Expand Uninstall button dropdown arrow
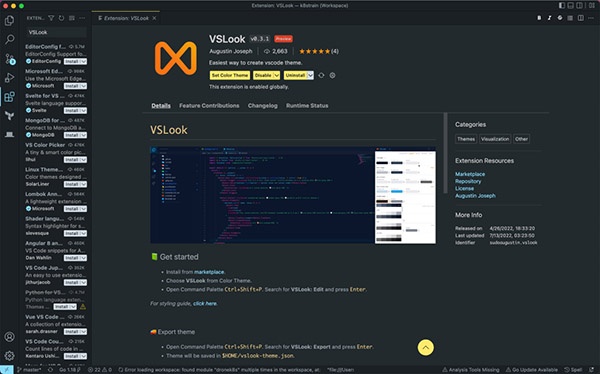 tap(310, 75)
